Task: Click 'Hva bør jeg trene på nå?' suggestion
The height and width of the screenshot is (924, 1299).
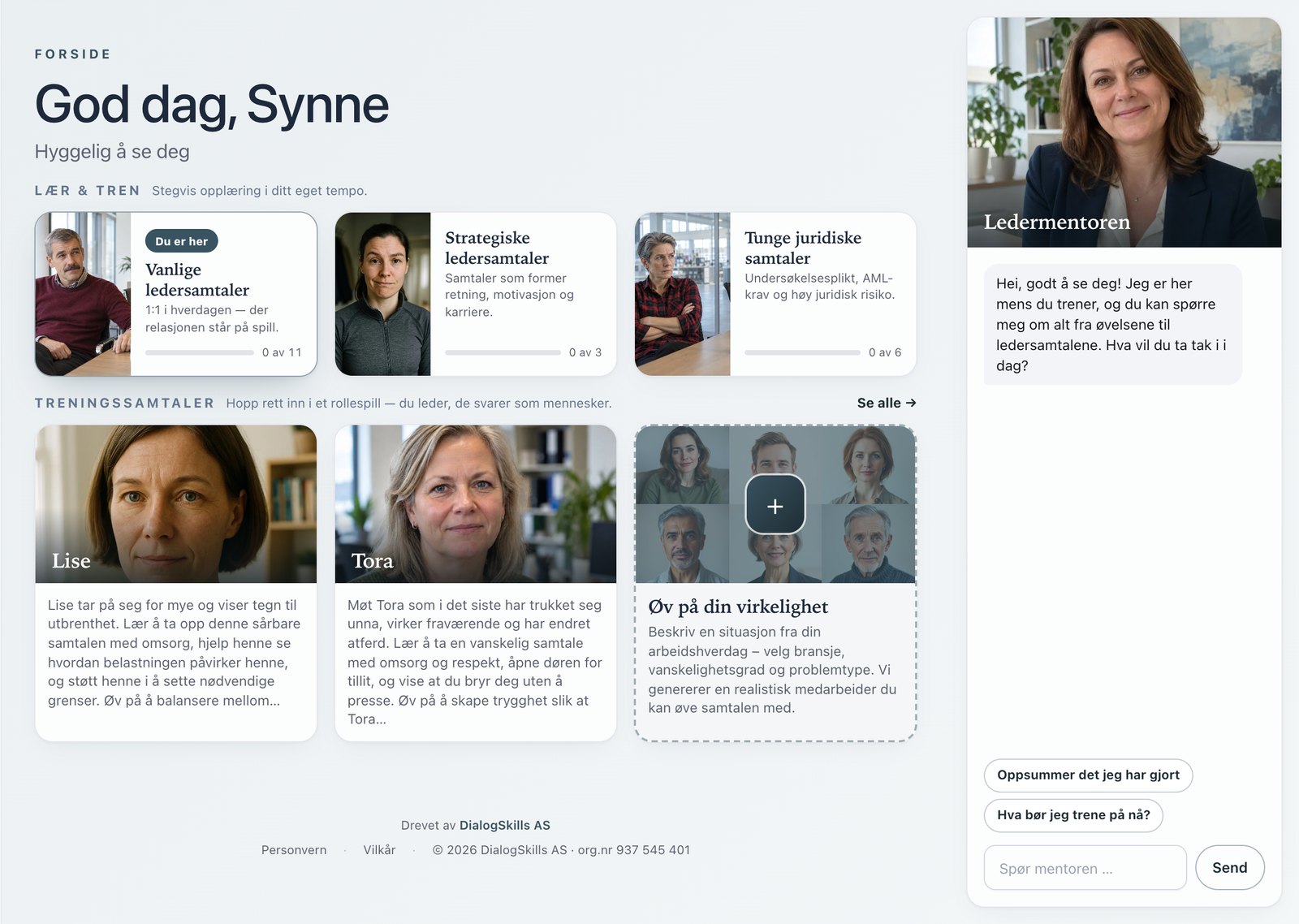Action: click(1073, 815)
